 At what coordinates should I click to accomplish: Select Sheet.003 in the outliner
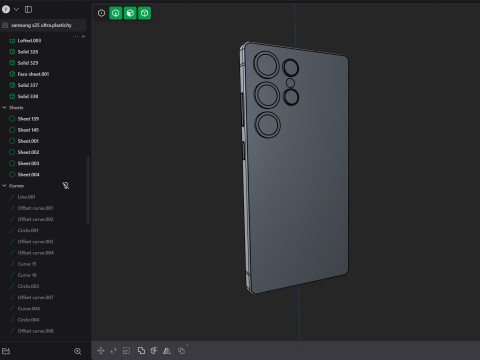click(x=28, y=163)
